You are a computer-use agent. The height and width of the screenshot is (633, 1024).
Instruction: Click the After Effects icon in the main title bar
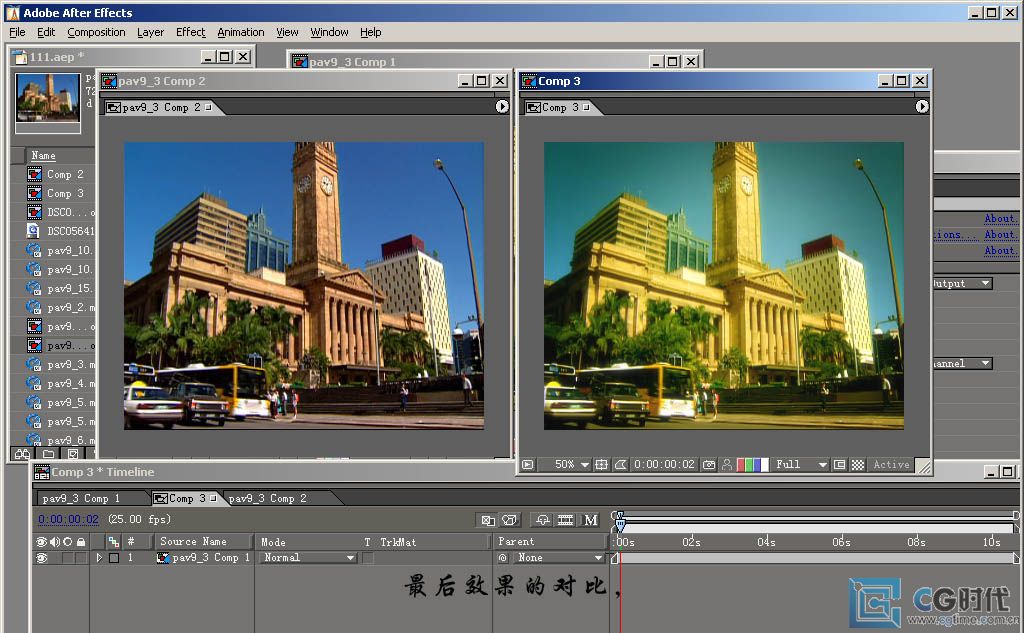pos(12,12)
